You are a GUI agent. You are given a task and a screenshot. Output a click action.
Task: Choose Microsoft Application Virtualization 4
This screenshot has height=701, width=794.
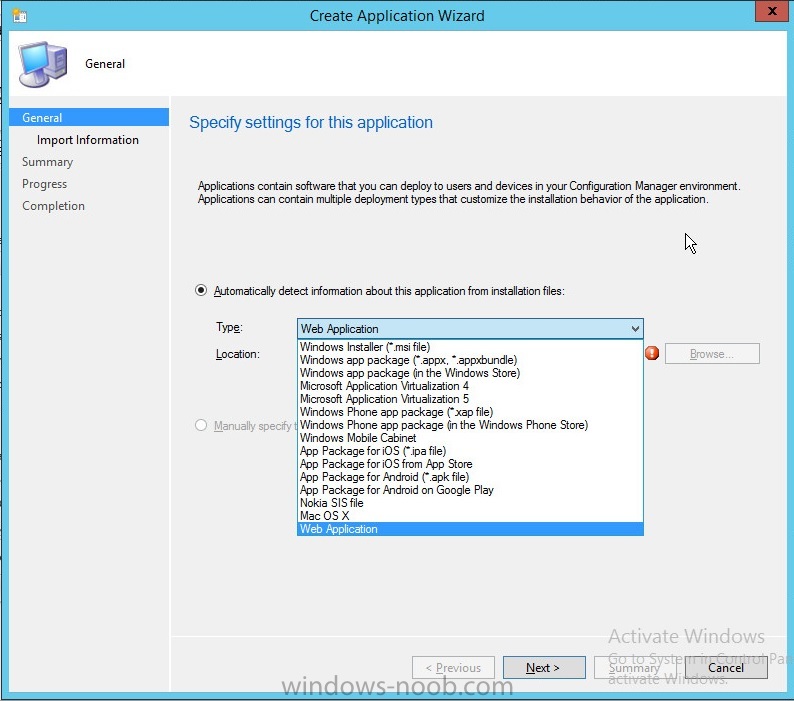coord(470,386)
